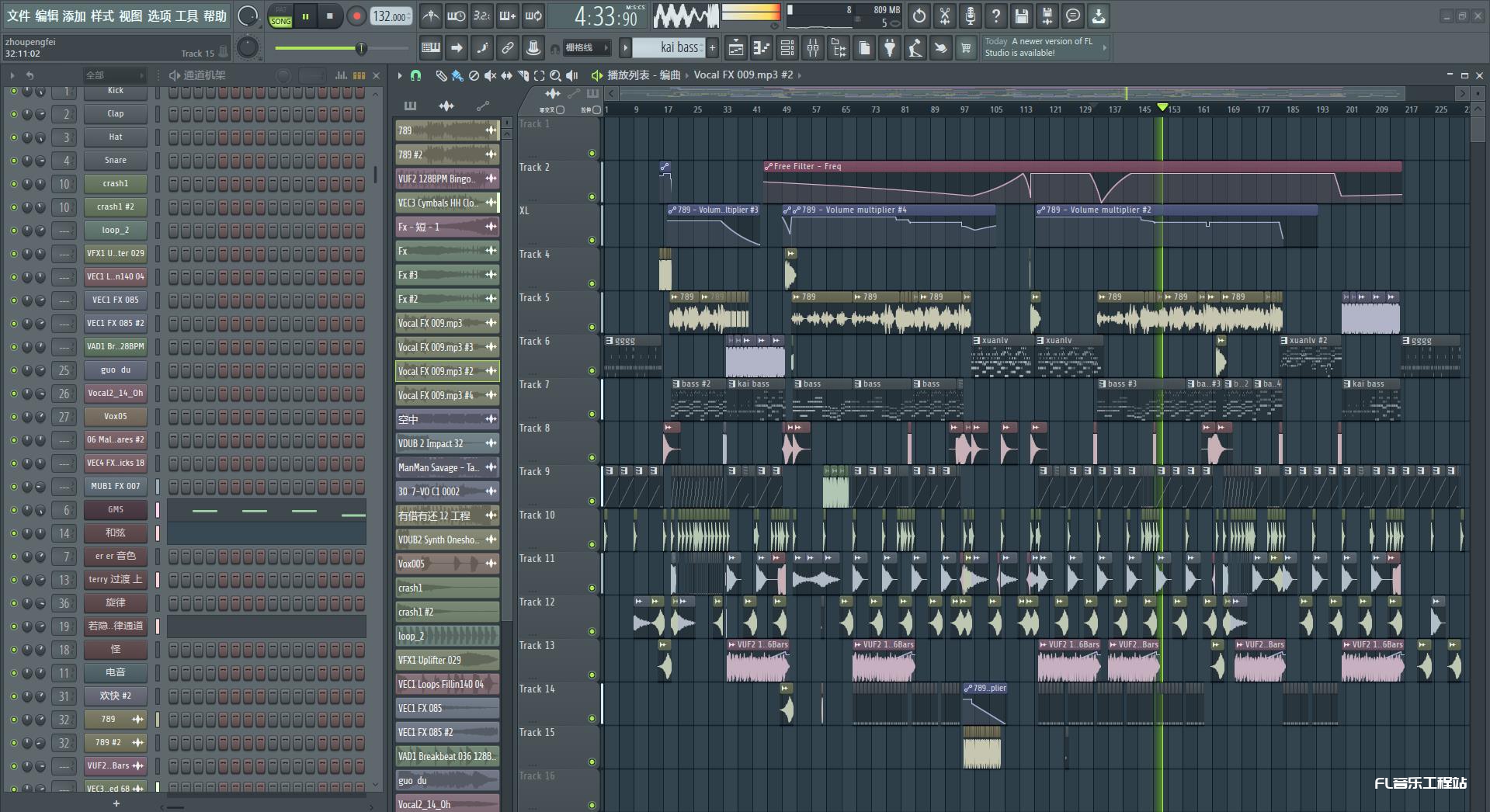Select the playlist slip tool
The image size is (1490, 812).
pyautogui.click(x=507, y=75)
